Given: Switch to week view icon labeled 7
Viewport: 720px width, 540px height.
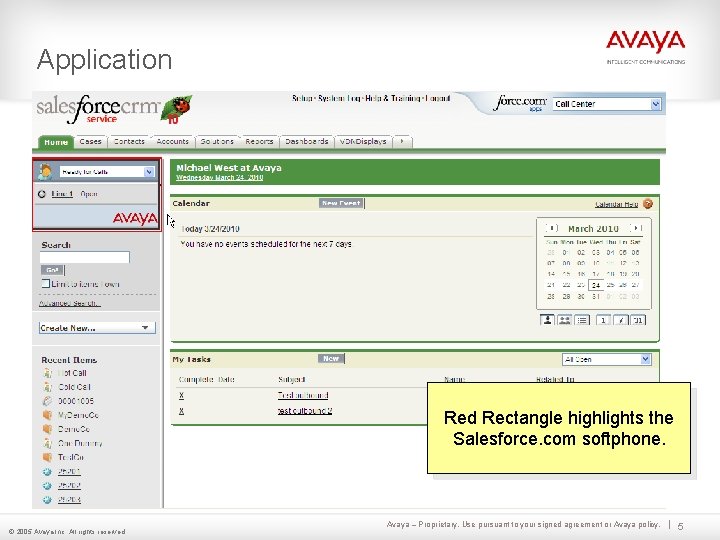Looking at the screenshot, I should (620, 320).
